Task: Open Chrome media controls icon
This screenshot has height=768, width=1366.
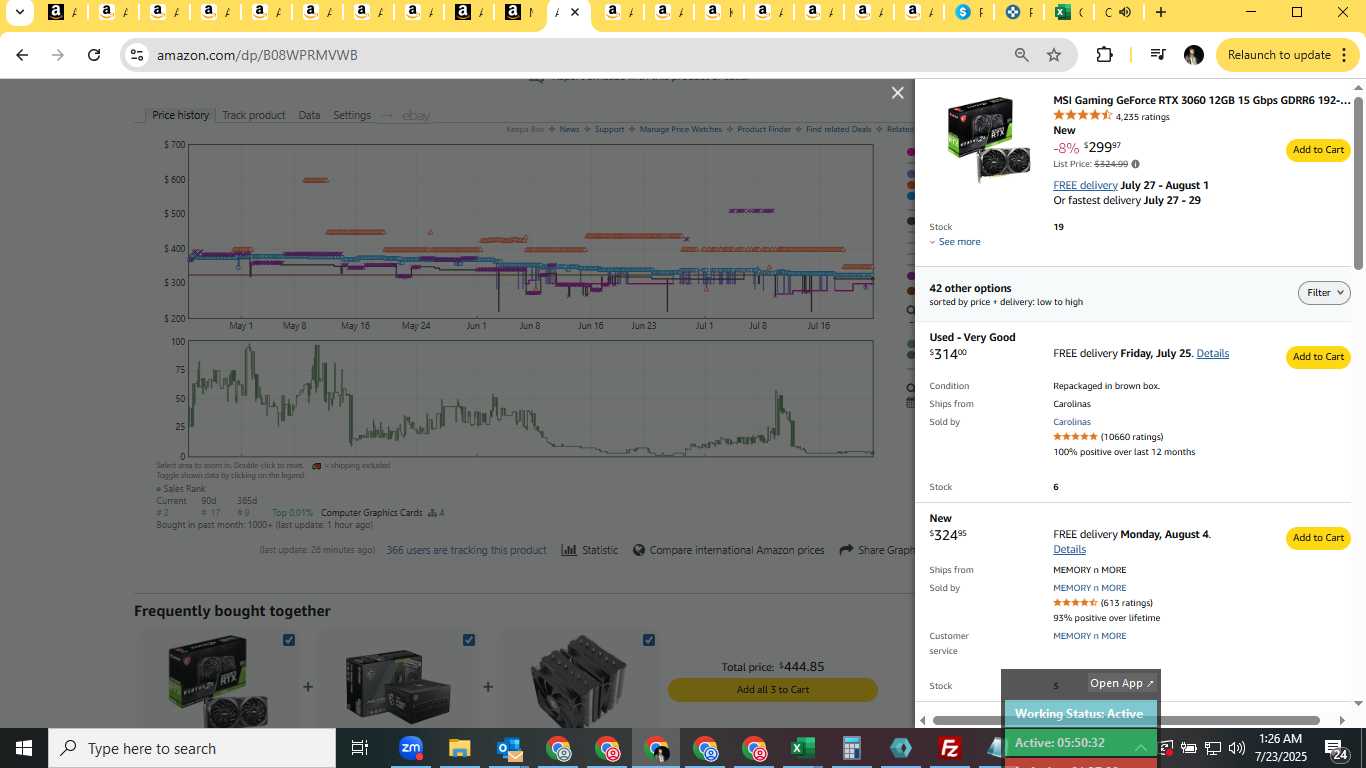Action: click(x=1158, y=55)
